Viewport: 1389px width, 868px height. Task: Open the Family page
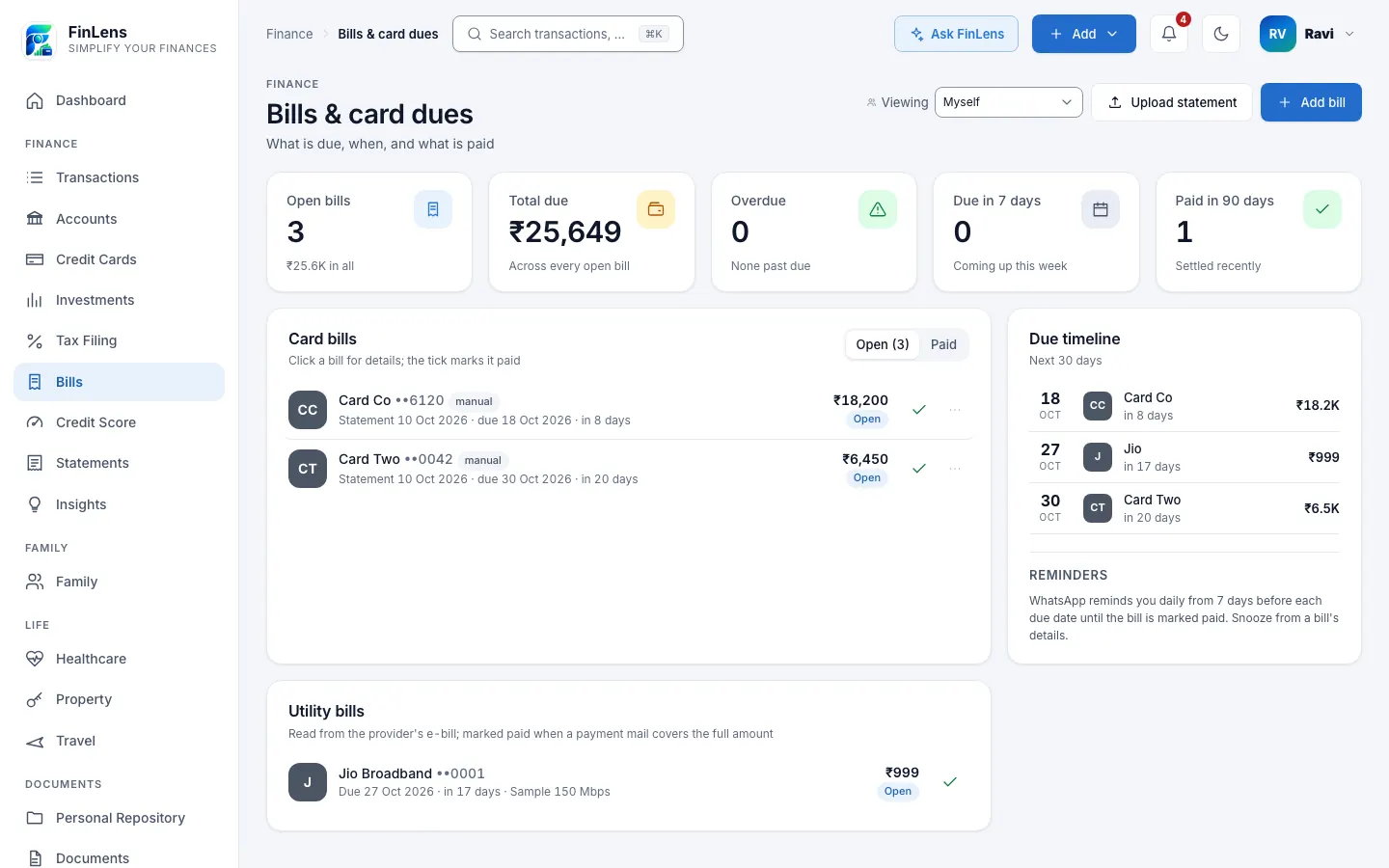click(x=120, y=582)
